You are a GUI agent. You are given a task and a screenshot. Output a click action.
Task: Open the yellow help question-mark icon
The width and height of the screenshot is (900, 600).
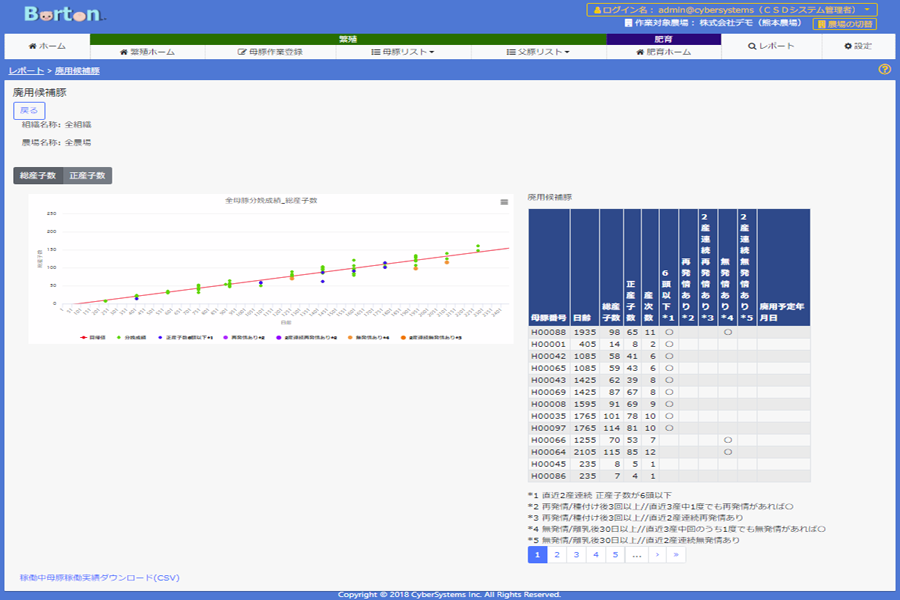coord(885,69)
